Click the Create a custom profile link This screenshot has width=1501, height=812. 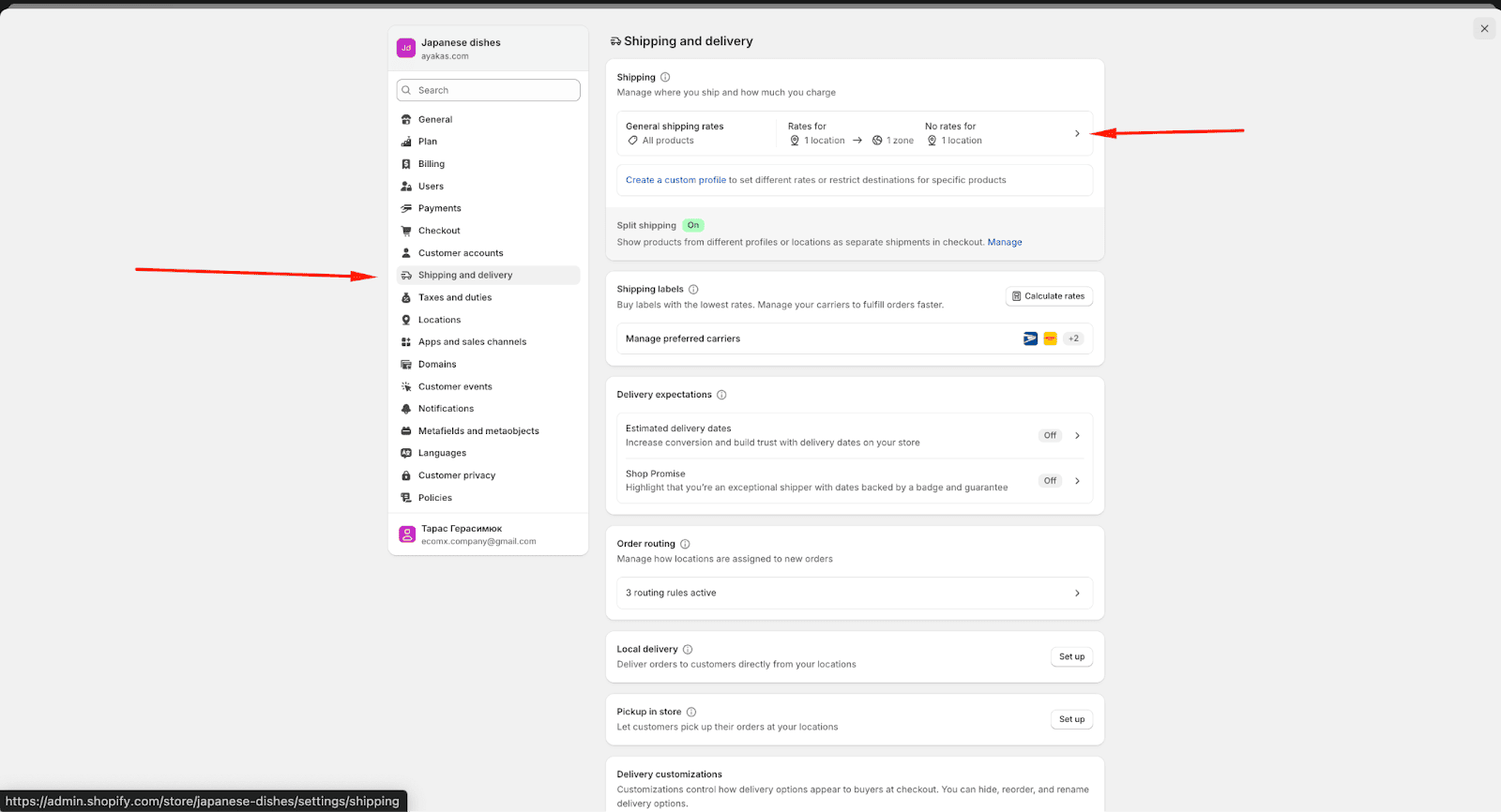[675, 180]
